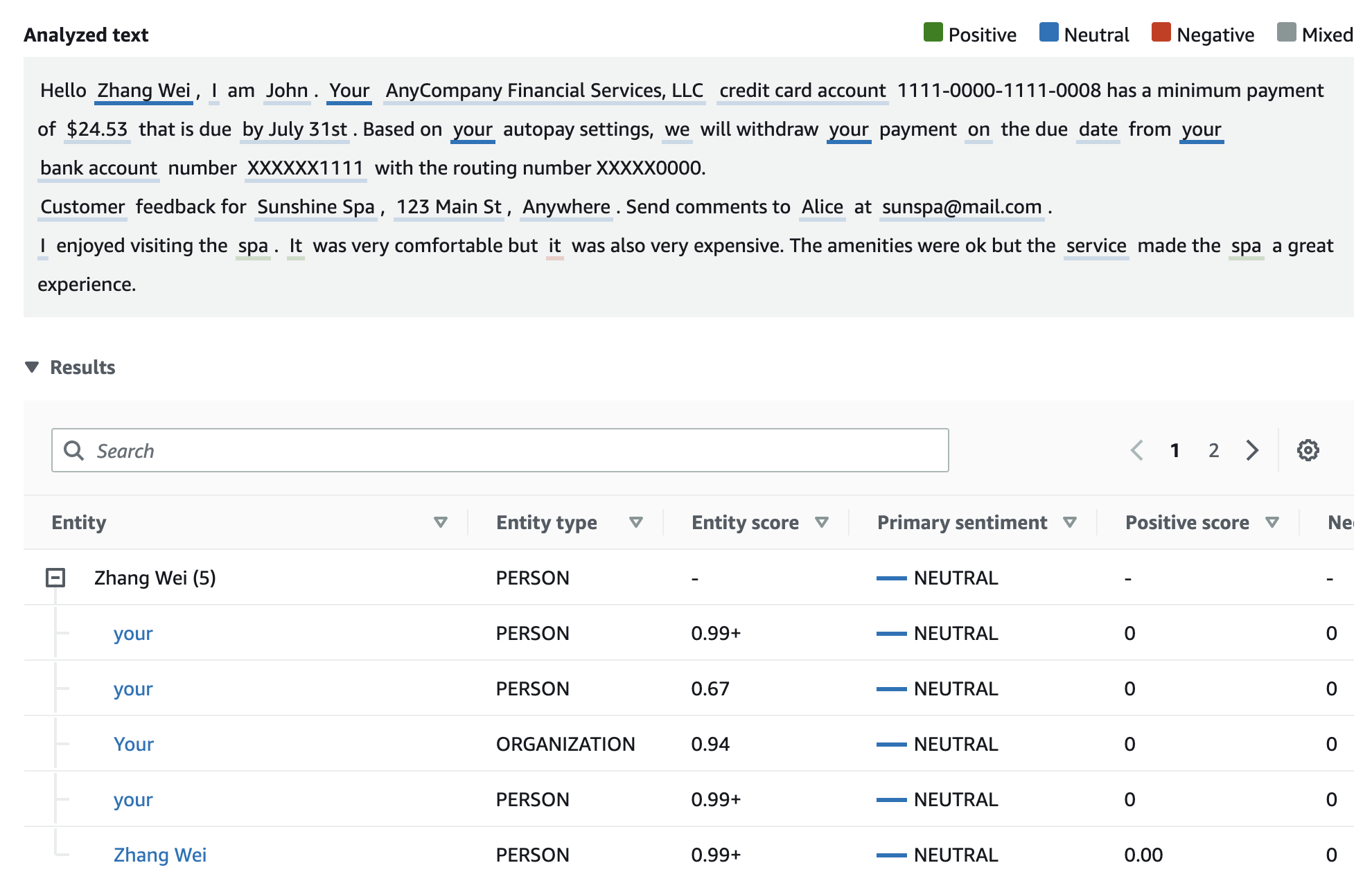
Task: Collapse the Zhang Wei entity group
Action: coord(56,577)
